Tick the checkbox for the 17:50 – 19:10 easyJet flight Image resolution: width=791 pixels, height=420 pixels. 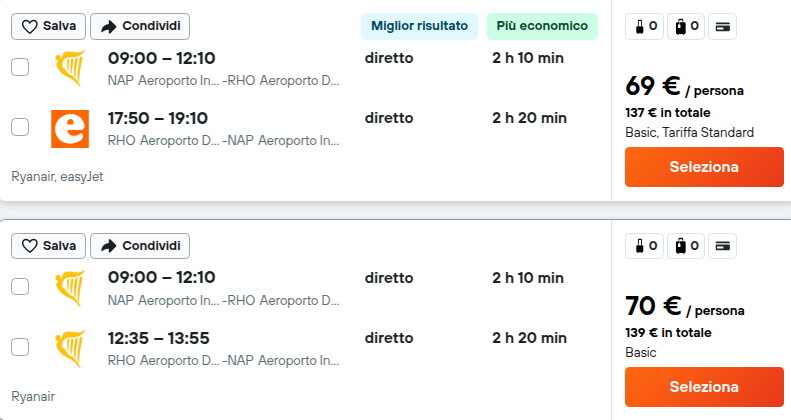pyautogui.click(x=20, y=127)
